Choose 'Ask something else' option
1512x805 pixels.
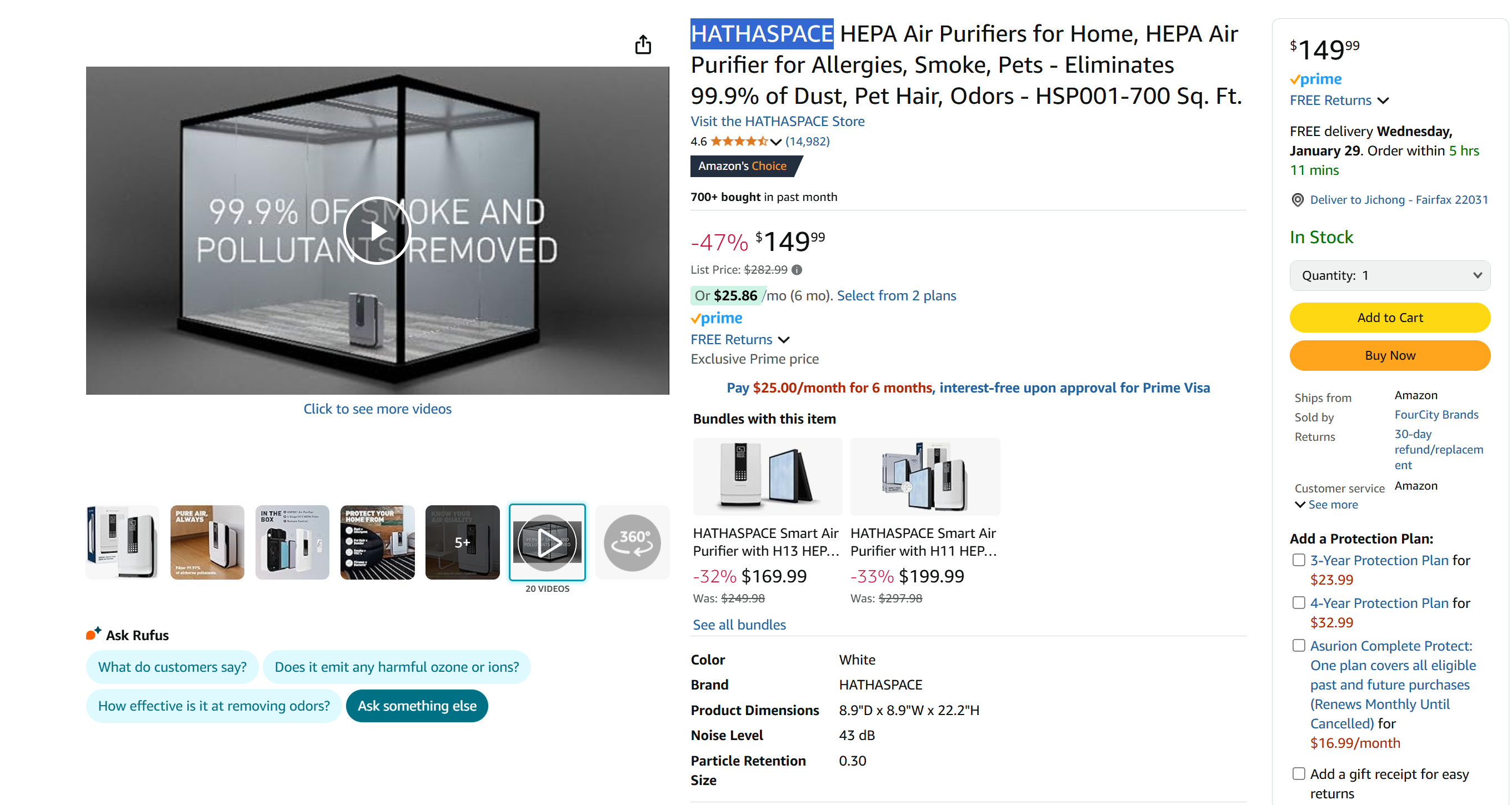pos(417,706)
